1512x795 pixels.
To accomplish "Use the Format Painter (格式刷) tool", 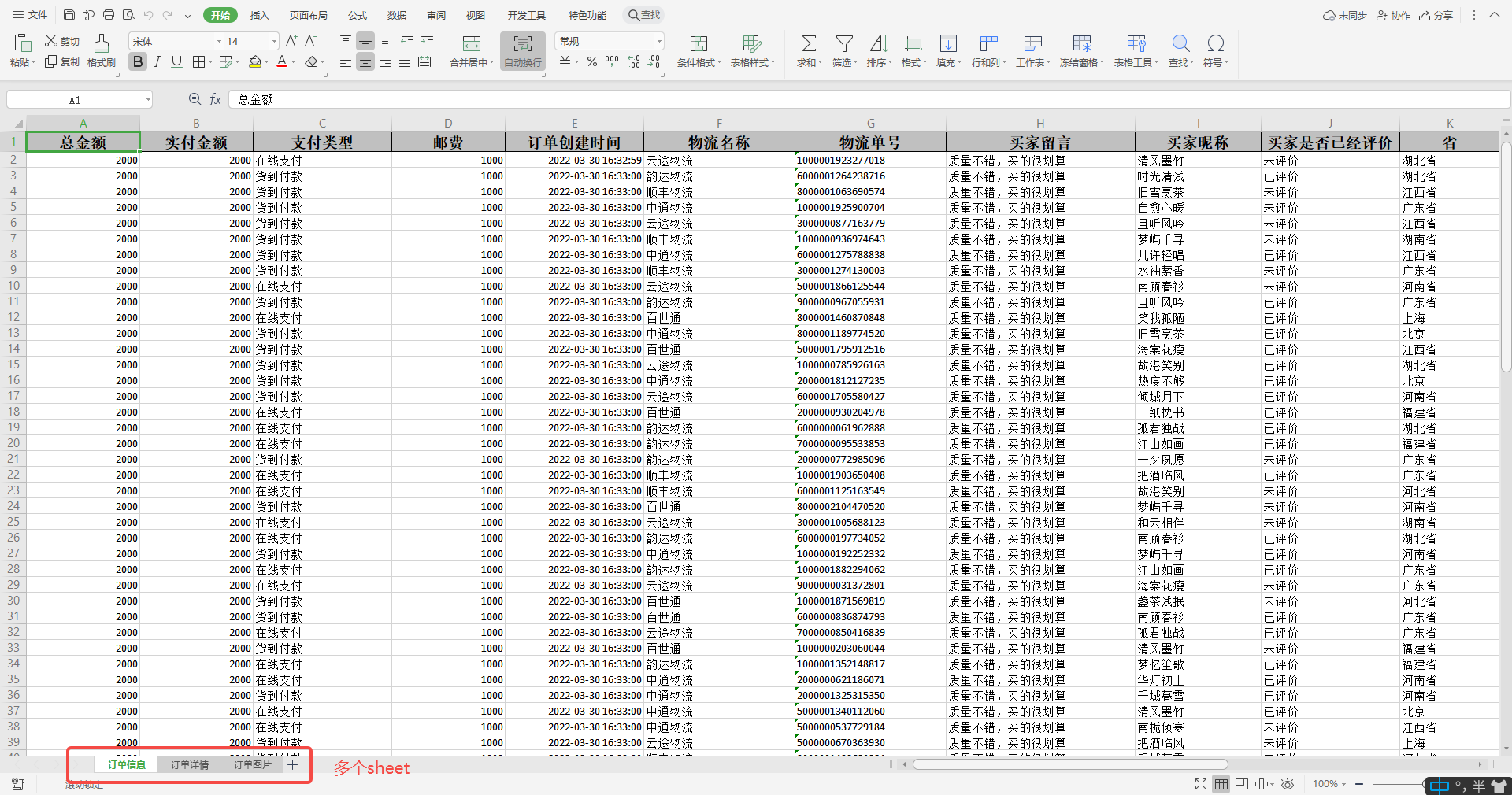I will point(101,50).
